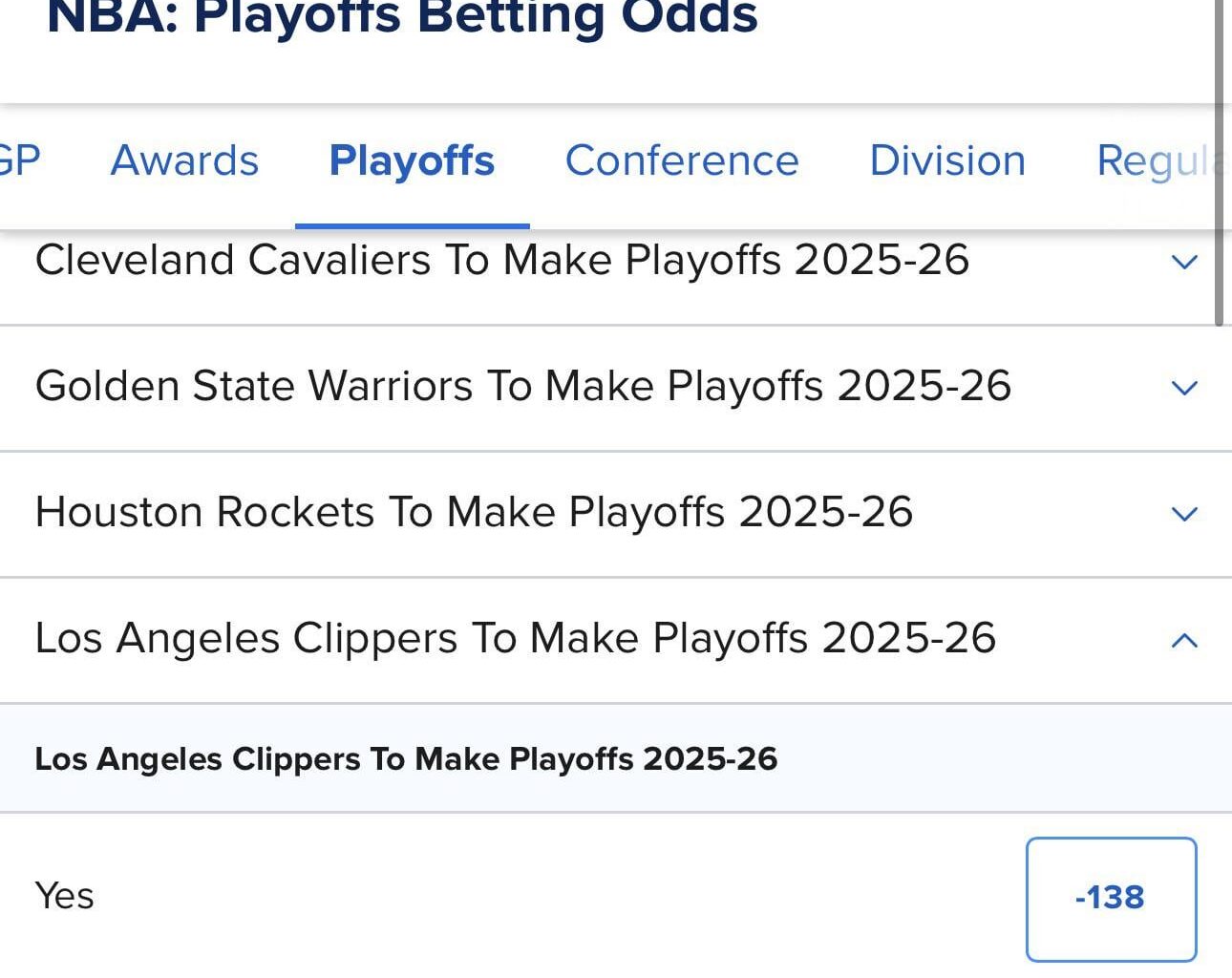Screen dimensions: 1232x978
Task: Click the partially visible GP tab
Action: click(x=19, y=160)
